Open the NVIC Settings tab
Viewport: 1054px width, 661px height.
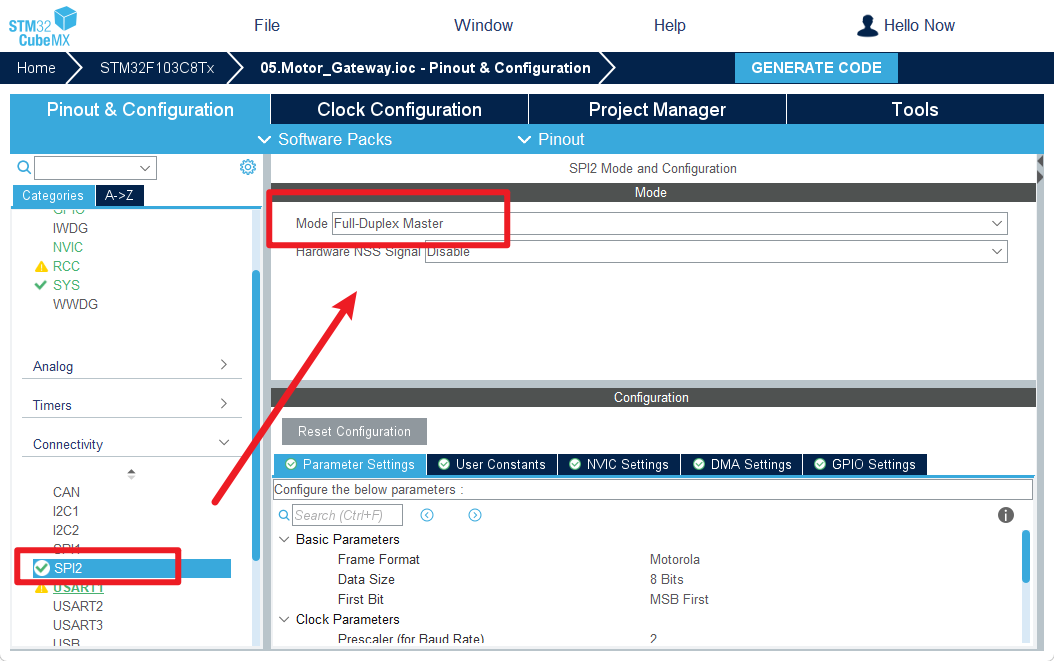[x=620, y=465]
